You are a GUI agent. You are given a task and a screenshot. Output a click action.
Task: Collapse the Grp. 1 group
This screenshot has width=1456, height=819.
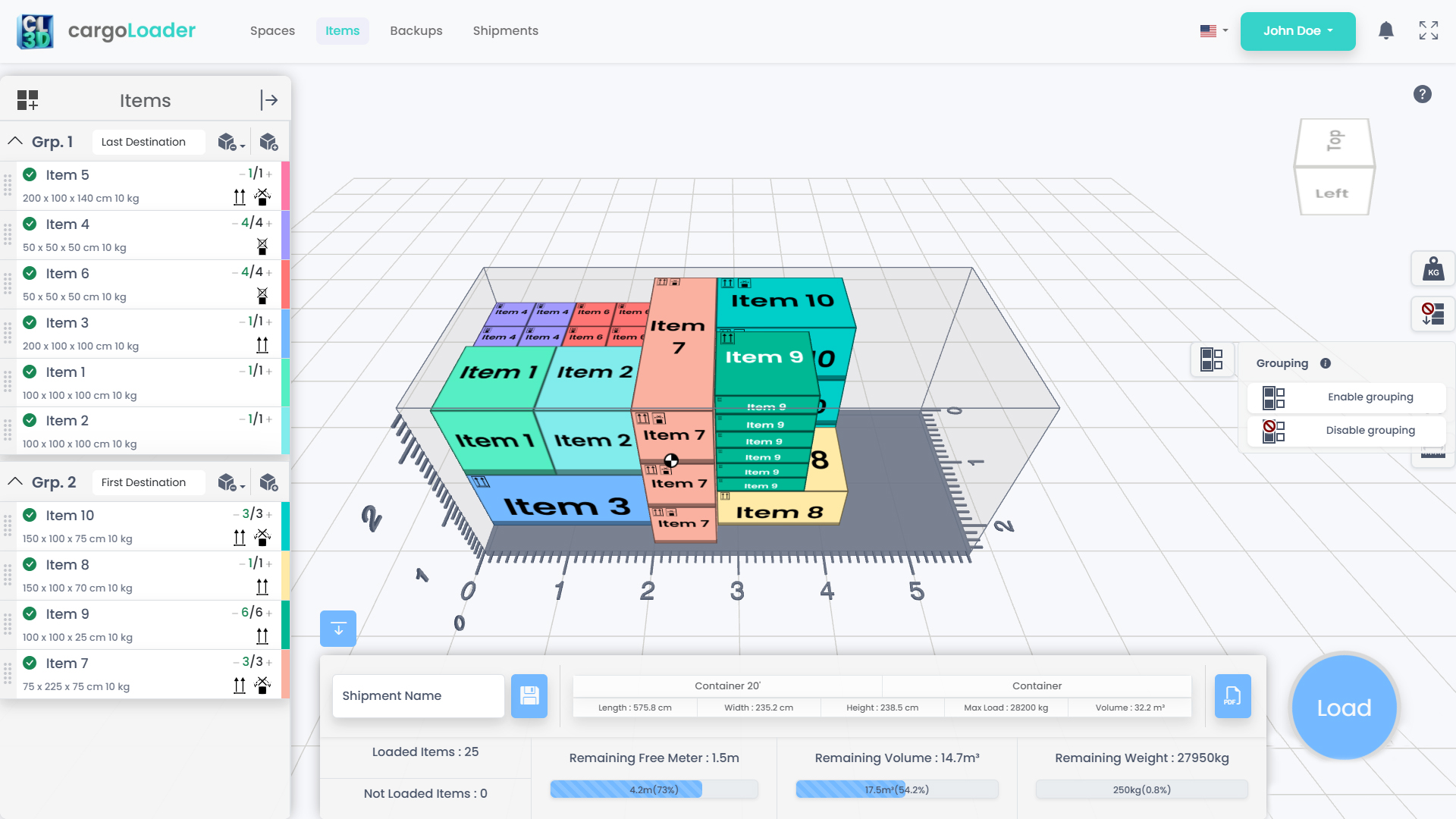click(x=15, y=141)
